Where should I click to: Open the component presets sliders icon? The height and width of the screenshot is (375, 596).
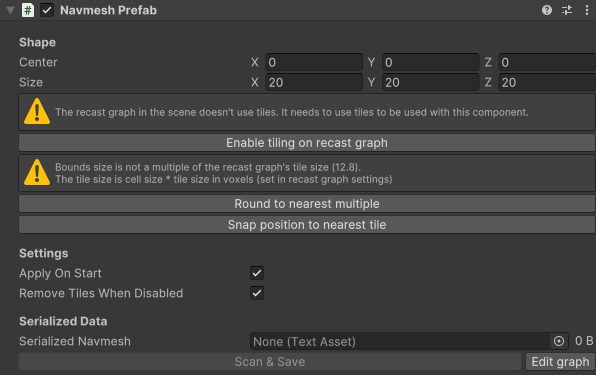pyautogui.click(x=567, y=10)
